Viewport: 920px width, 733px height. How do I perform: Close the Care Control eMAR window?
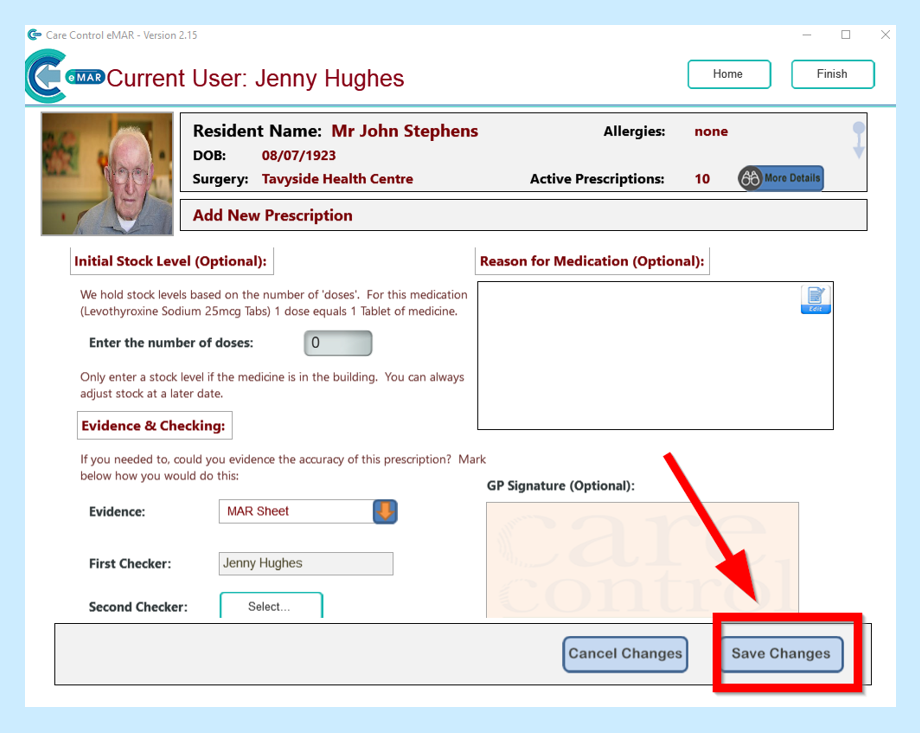coord(885,35)
